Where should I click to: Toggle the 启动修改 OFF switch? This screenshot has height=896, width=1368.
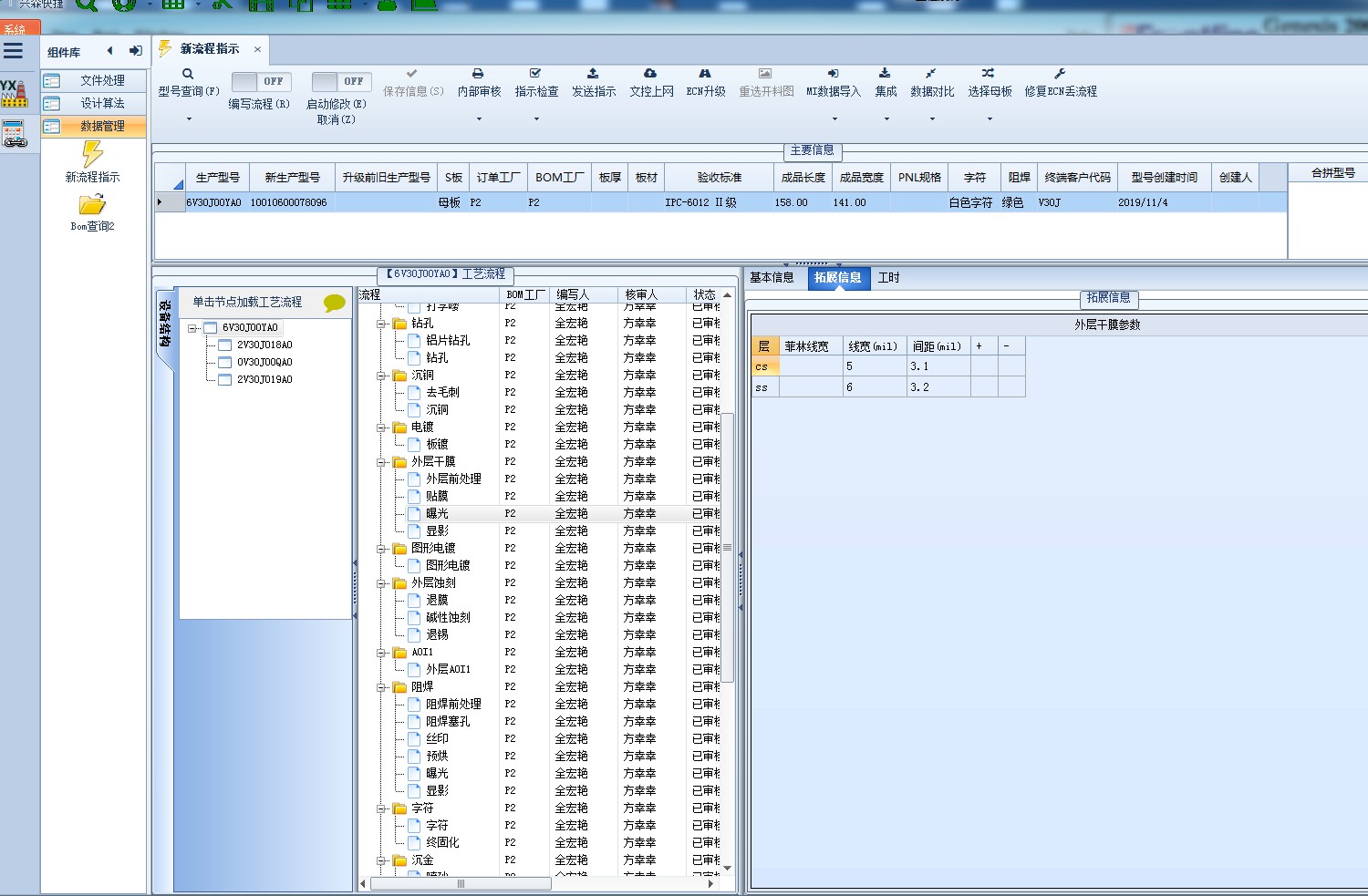click(x=342, y=81)
